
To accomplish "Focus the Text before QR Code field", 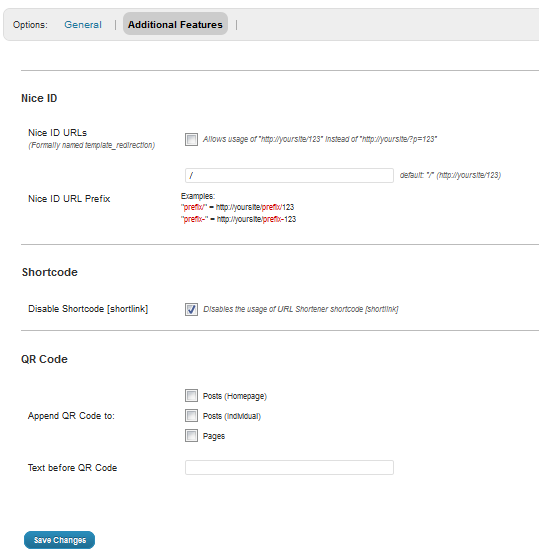I will coord(289,468).
